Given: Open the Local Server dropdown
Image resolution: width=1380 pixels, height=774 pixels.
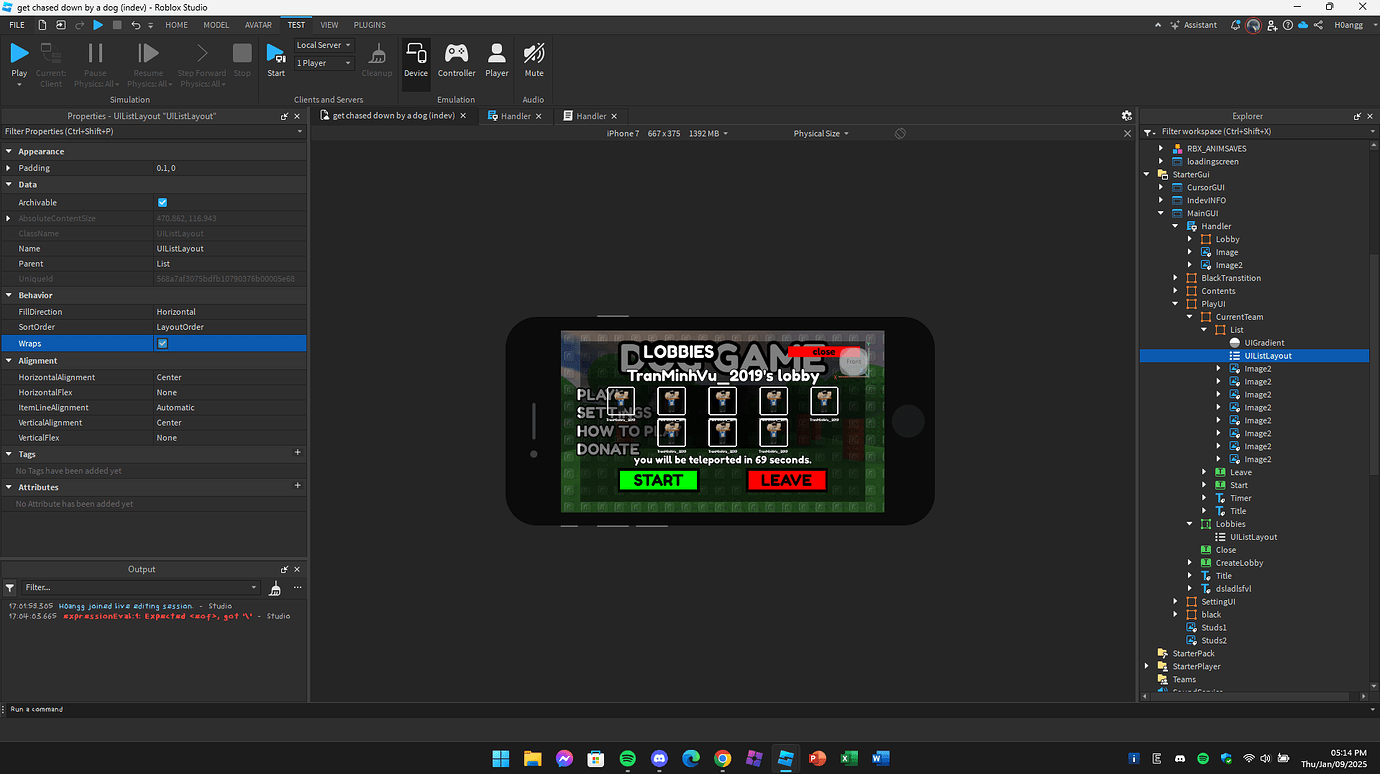Looking at the screenshot, I should (323, 44).
